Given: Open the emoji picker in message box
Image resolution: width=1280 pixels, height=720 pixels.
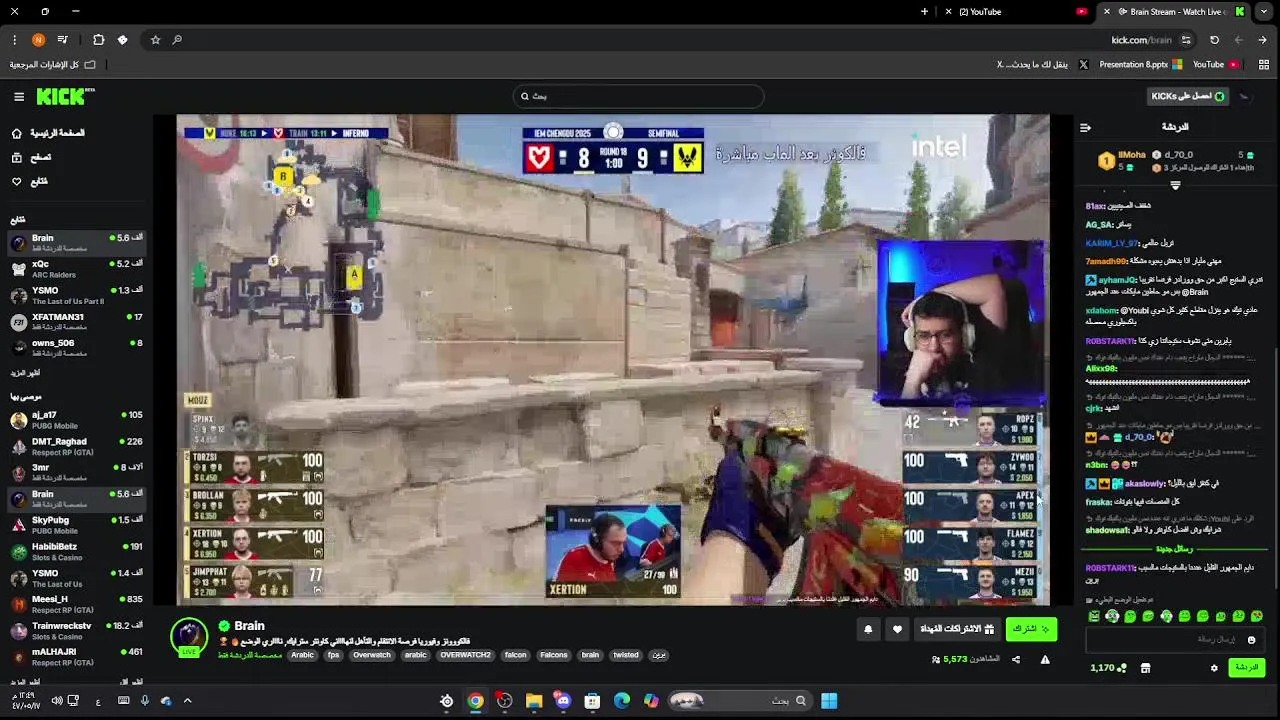Looking at the screenshot, I should click(1251, 640).
